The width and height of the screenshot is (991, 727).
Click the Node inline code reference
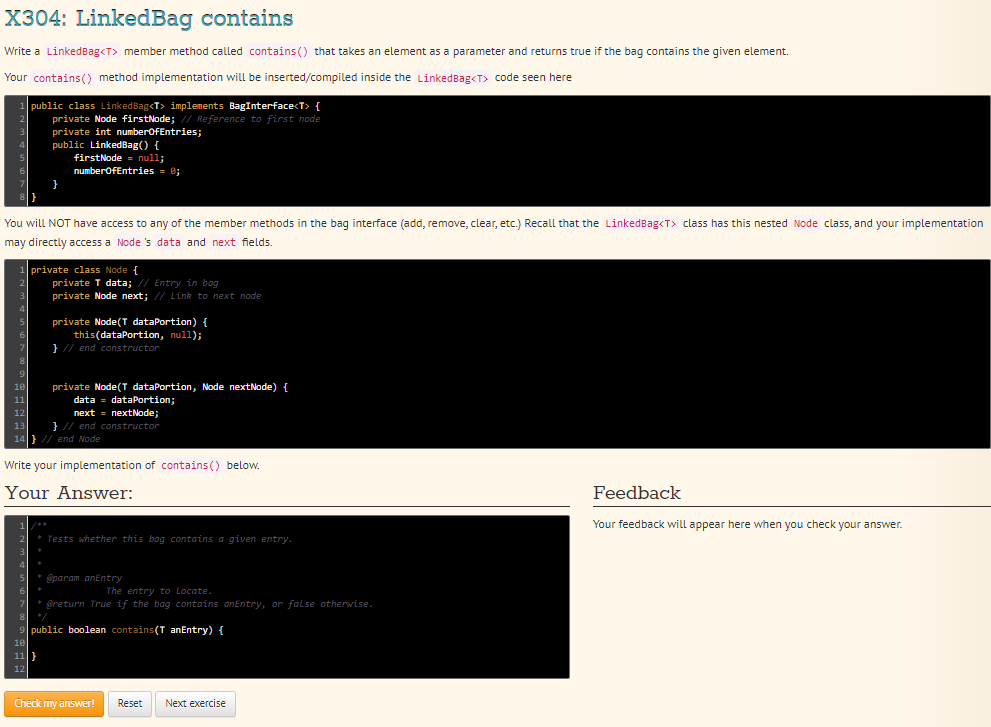[806, 223]
